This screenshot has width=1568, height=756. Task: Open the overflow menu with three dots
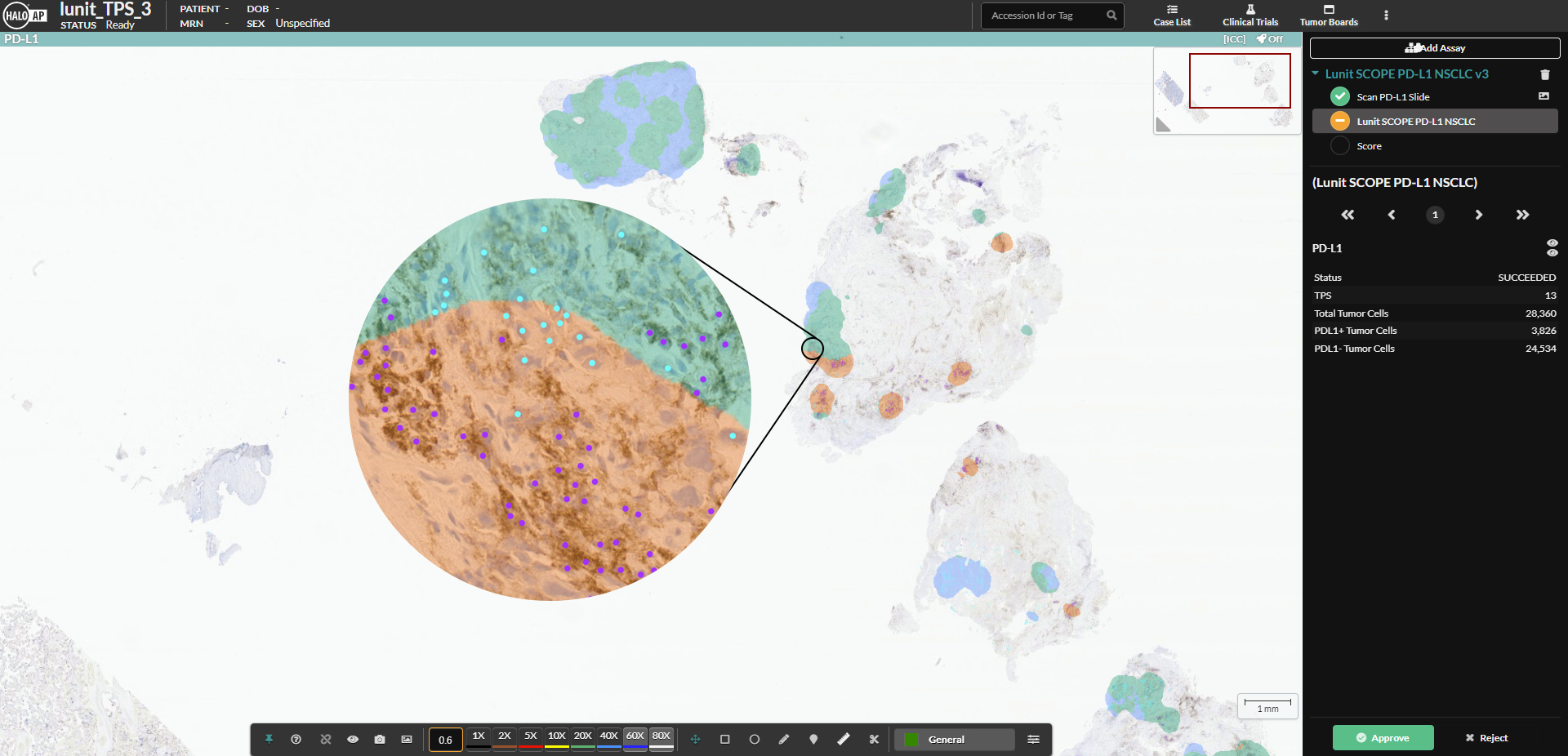point(1386,15)
